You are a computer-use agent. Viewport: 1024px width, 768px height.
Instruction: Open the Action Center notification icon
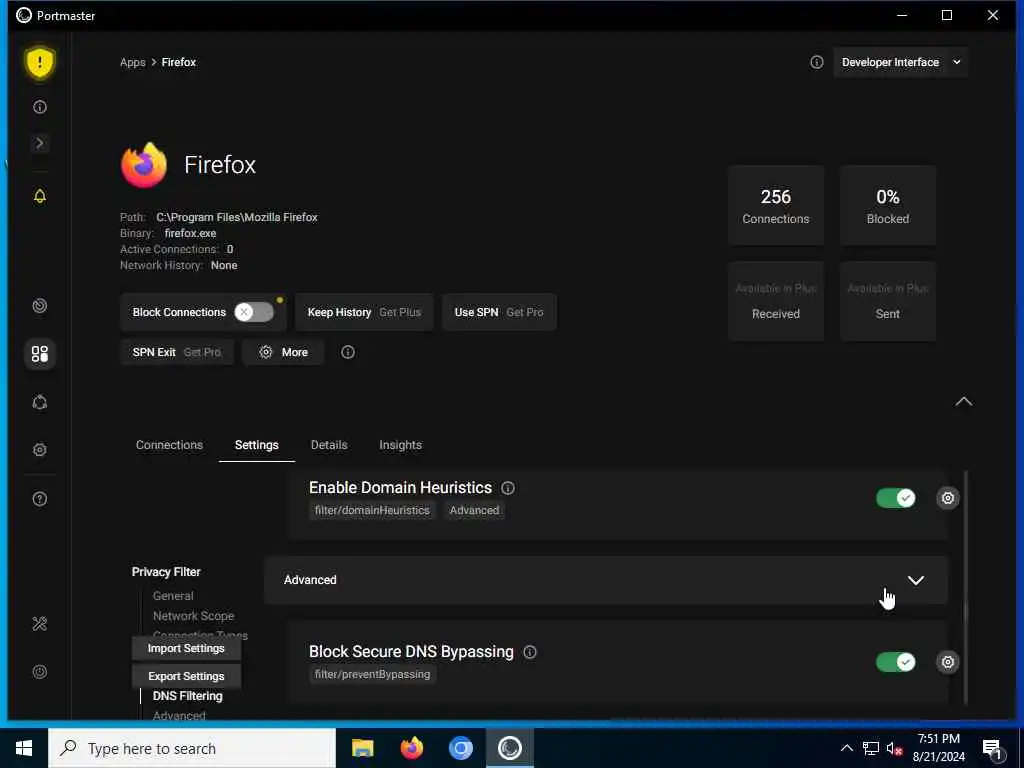(992, 749)
